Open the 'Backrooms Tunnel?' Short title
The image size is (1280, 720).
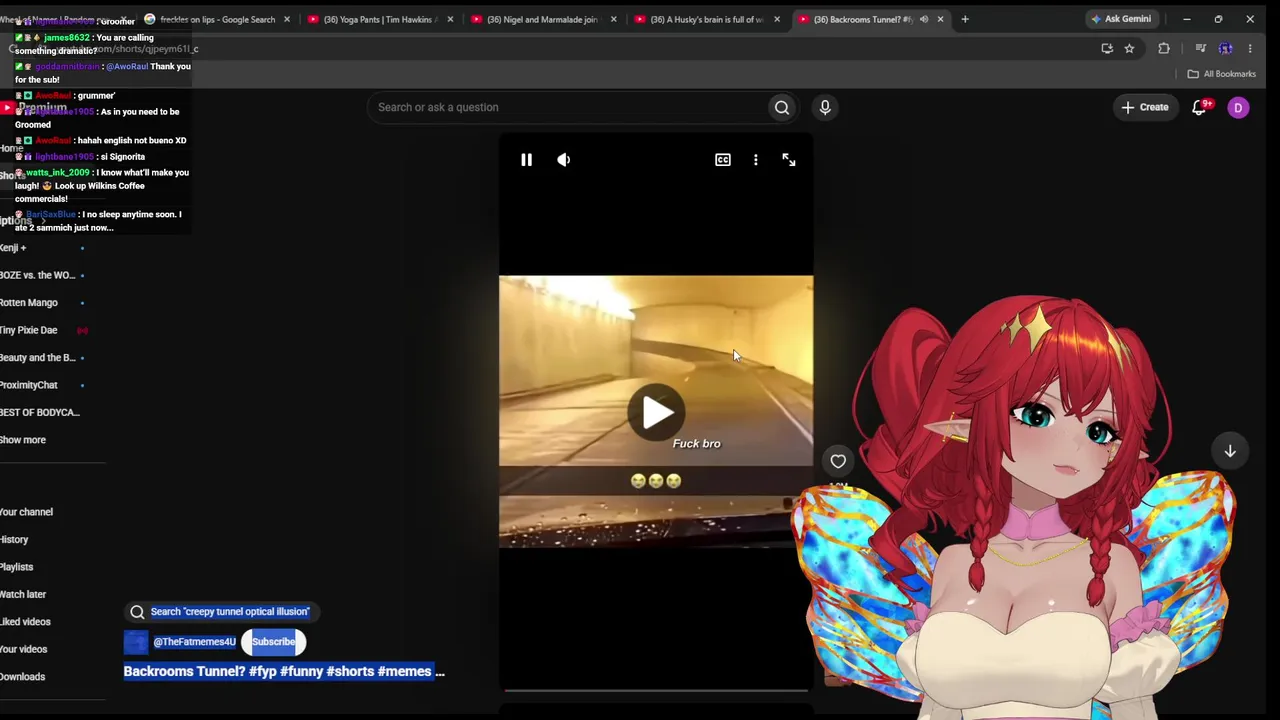(284, 671)
